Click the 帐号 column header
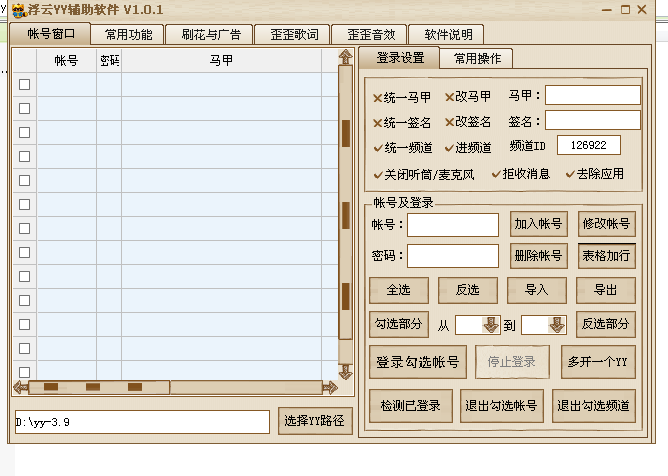Screen dimensions: 668x476 [x=66, y=61]
